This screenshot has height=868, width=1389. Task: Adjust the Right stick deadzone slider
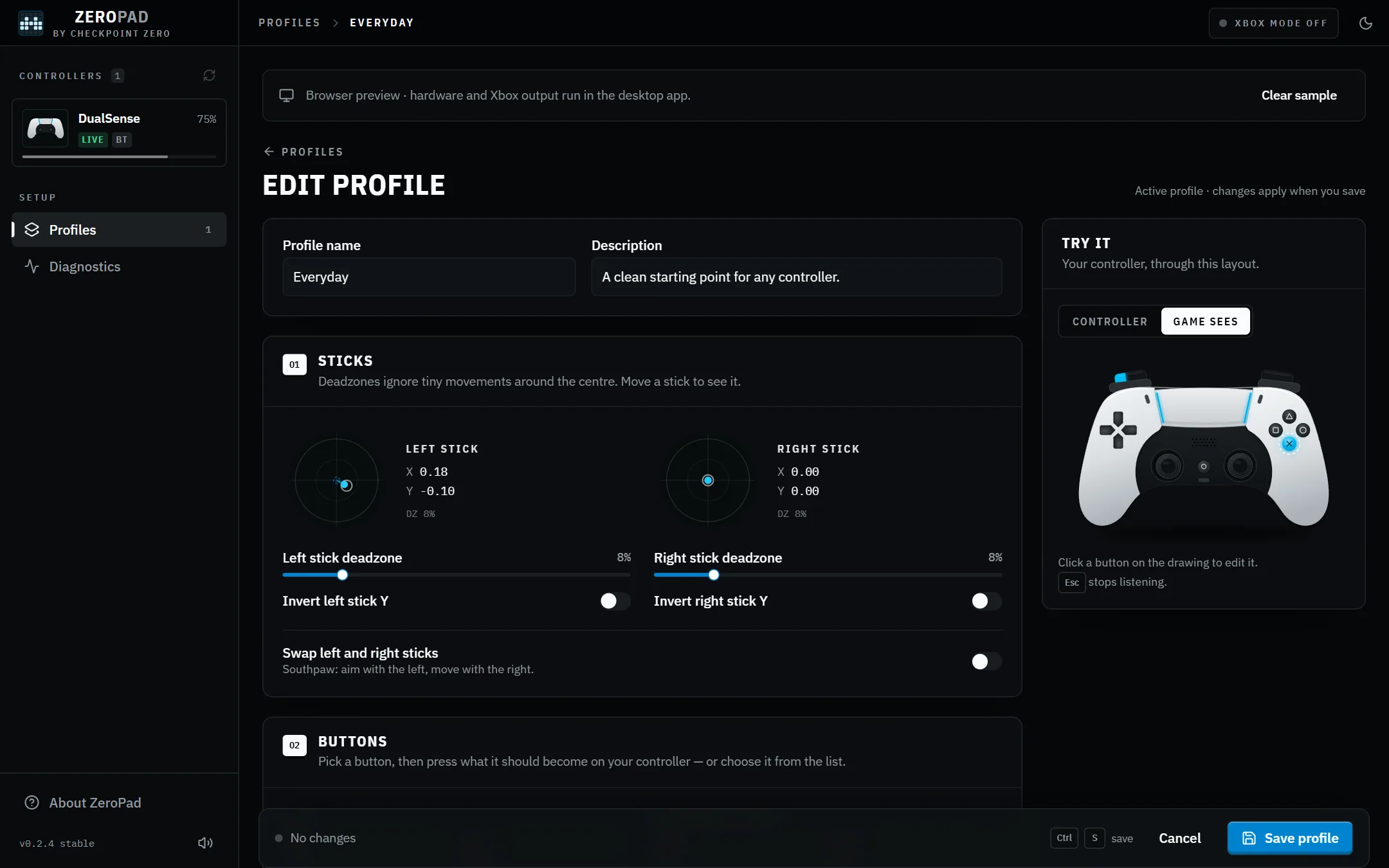[828, 575]
